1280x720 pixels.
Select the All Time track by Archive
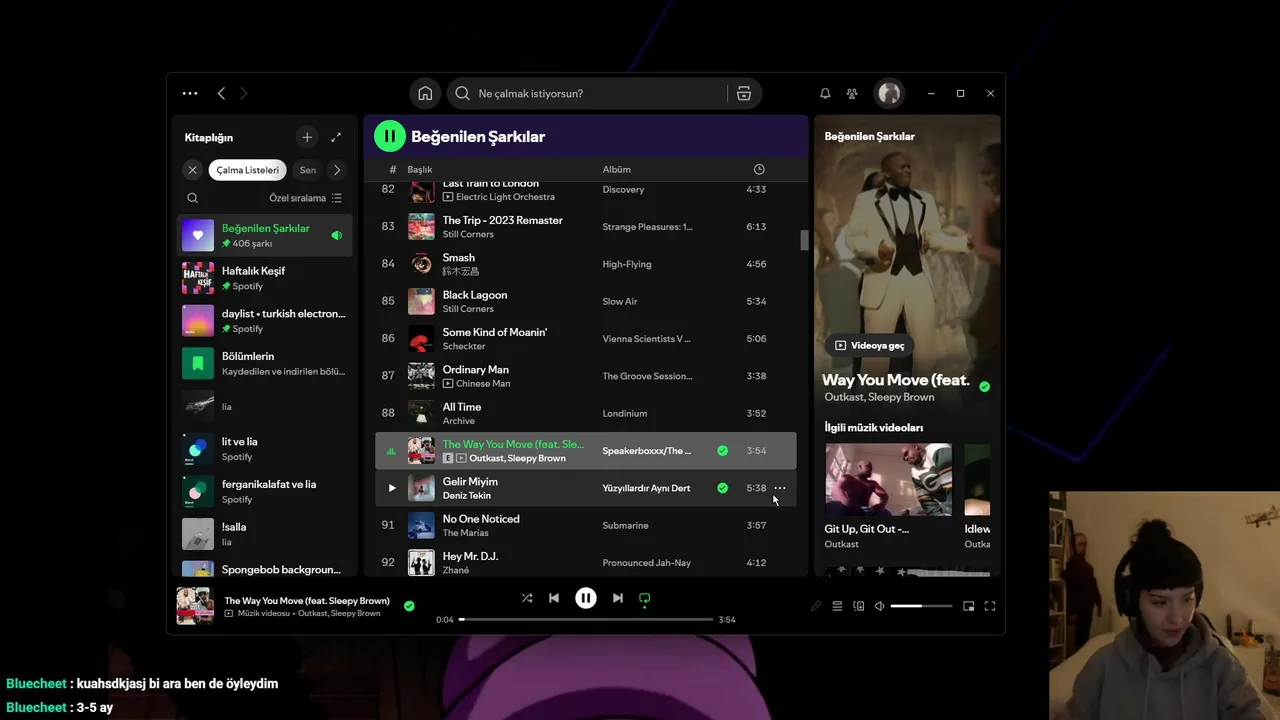coord(586,413)
